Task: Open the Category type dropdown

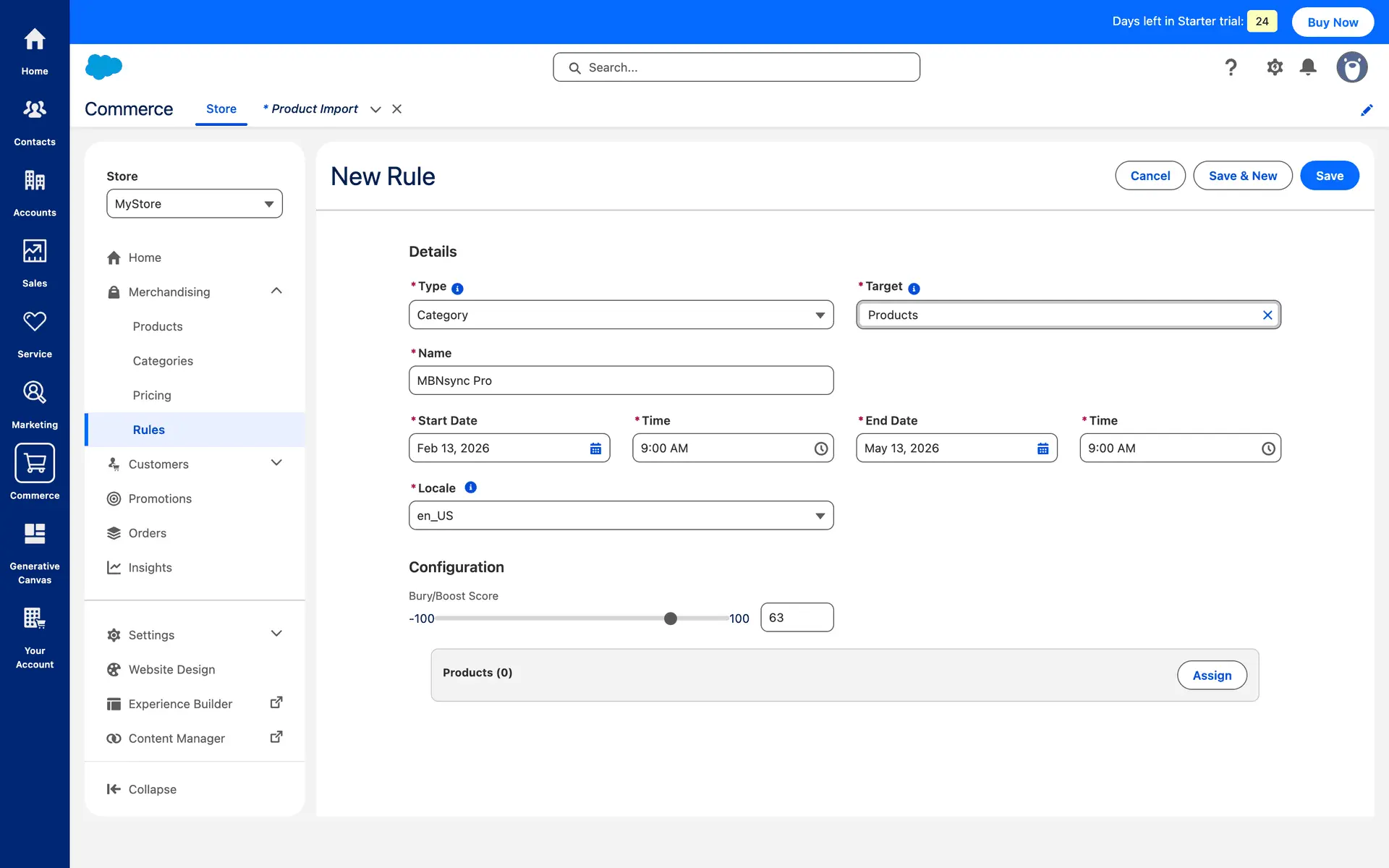Action: click(621, 315)
